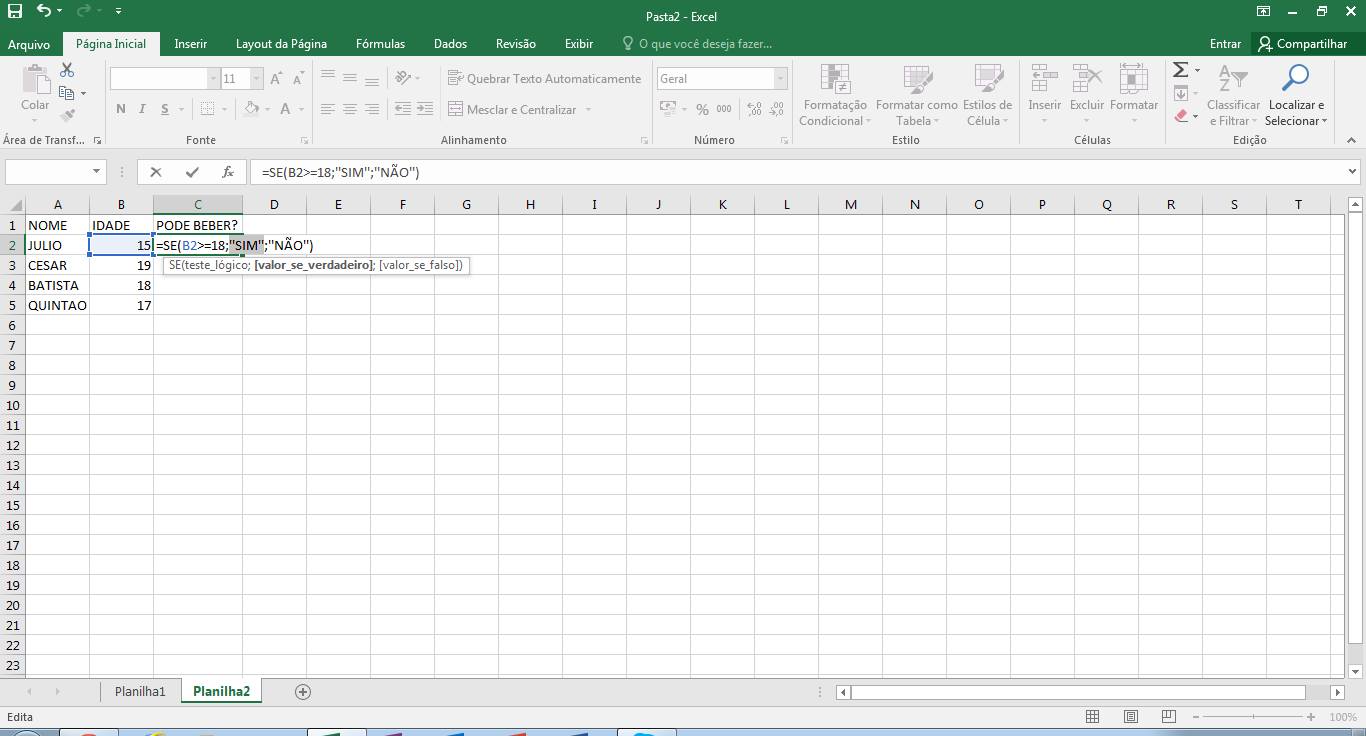
Task: Switch to the Revisão tab
Action: click(516, 44)
